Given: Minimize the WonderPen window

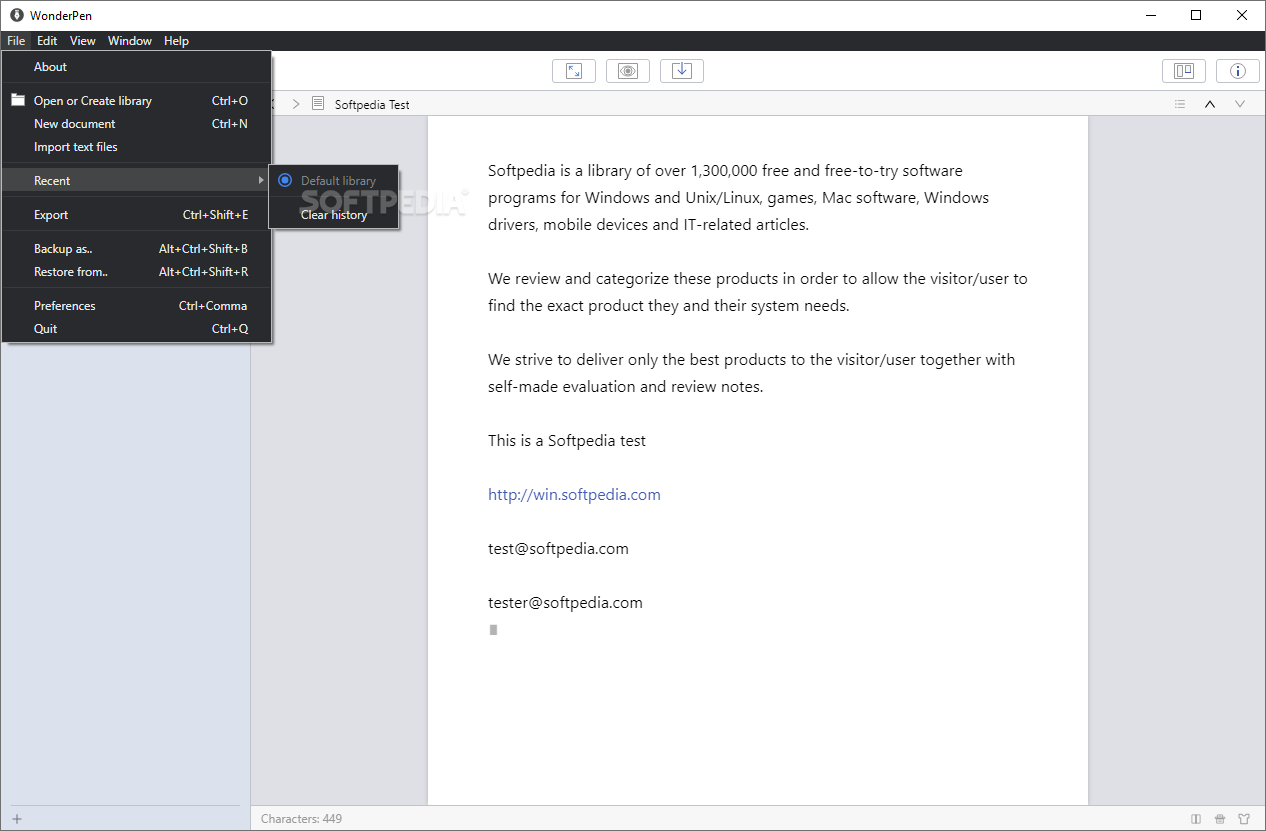Looking at the screenshot, I should [x=1151, y=15].
